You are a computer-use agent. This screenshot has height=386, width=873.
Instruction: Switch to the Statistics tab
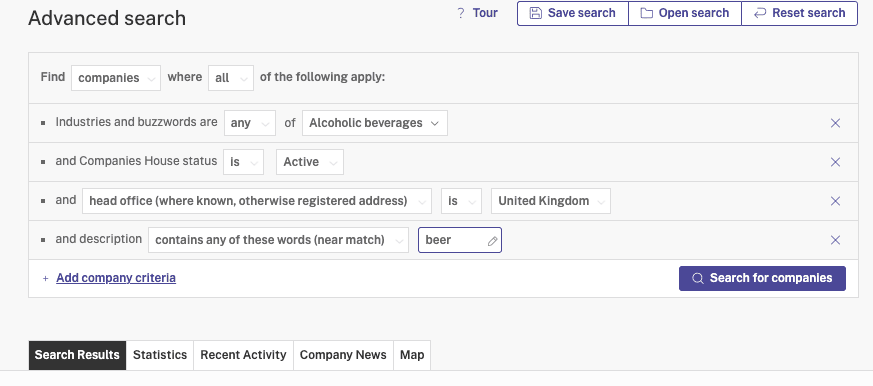160,355
